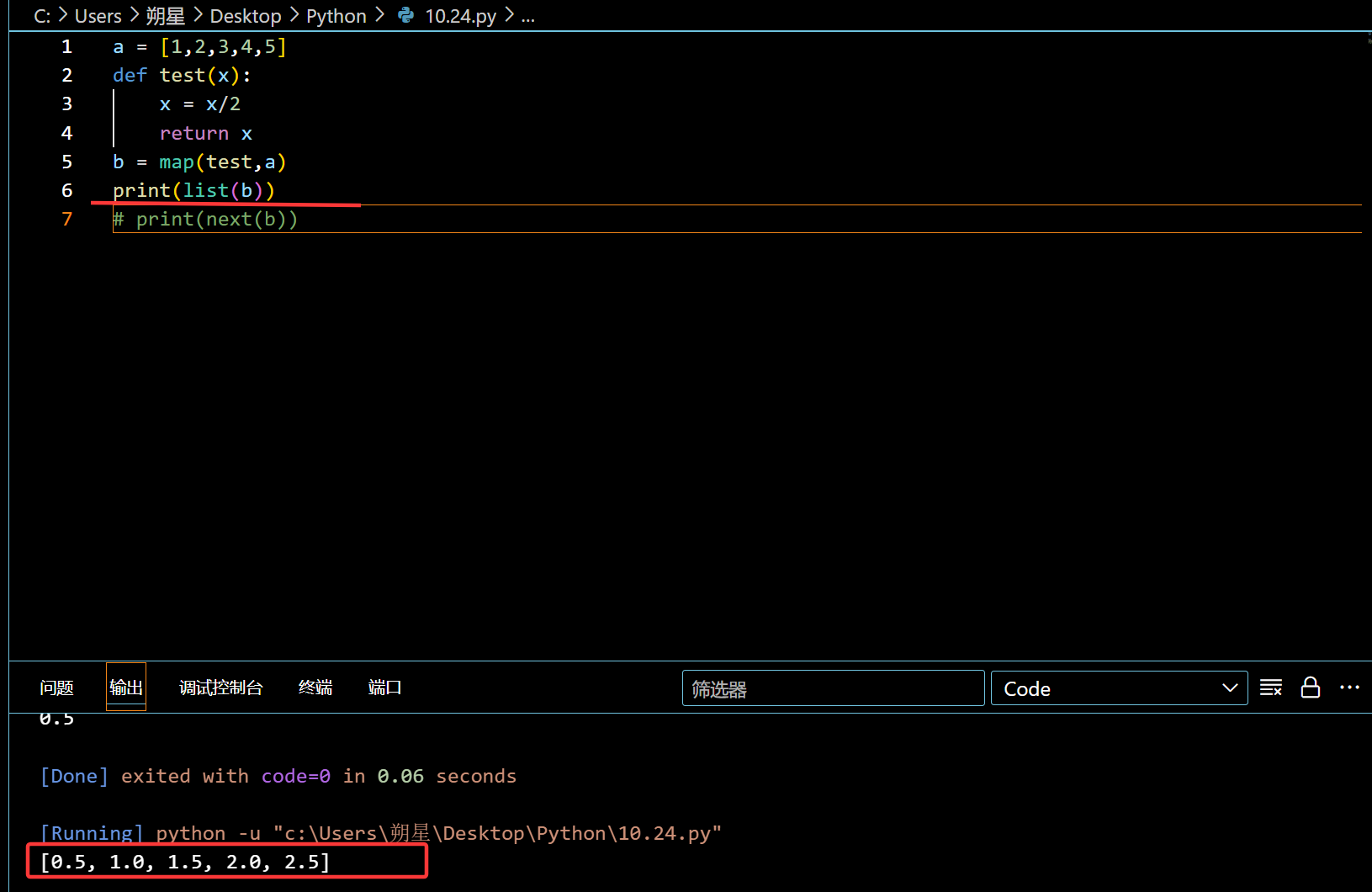Open the 端口 ports tab
Image resolution: width=1372 pixels, height=892 pixels.
(384, 688)
